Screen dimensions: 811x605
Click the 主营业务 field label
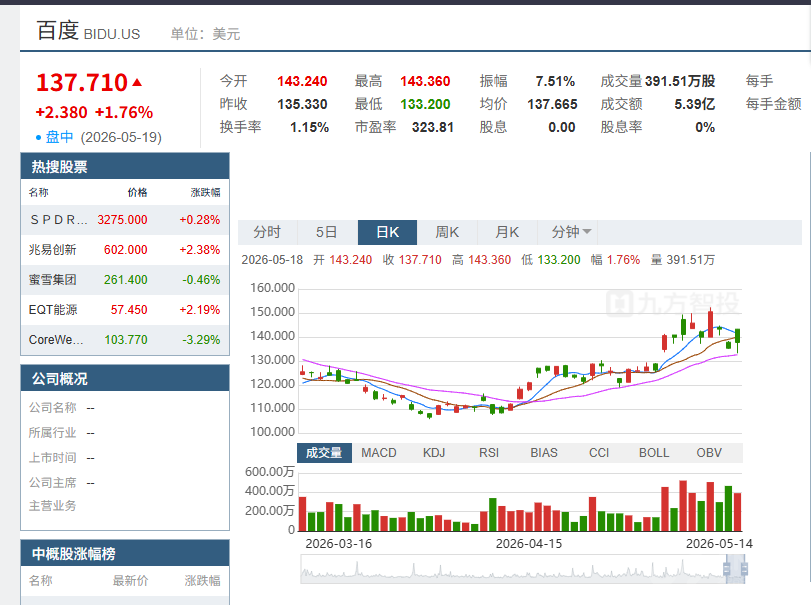tap(52, 506)
